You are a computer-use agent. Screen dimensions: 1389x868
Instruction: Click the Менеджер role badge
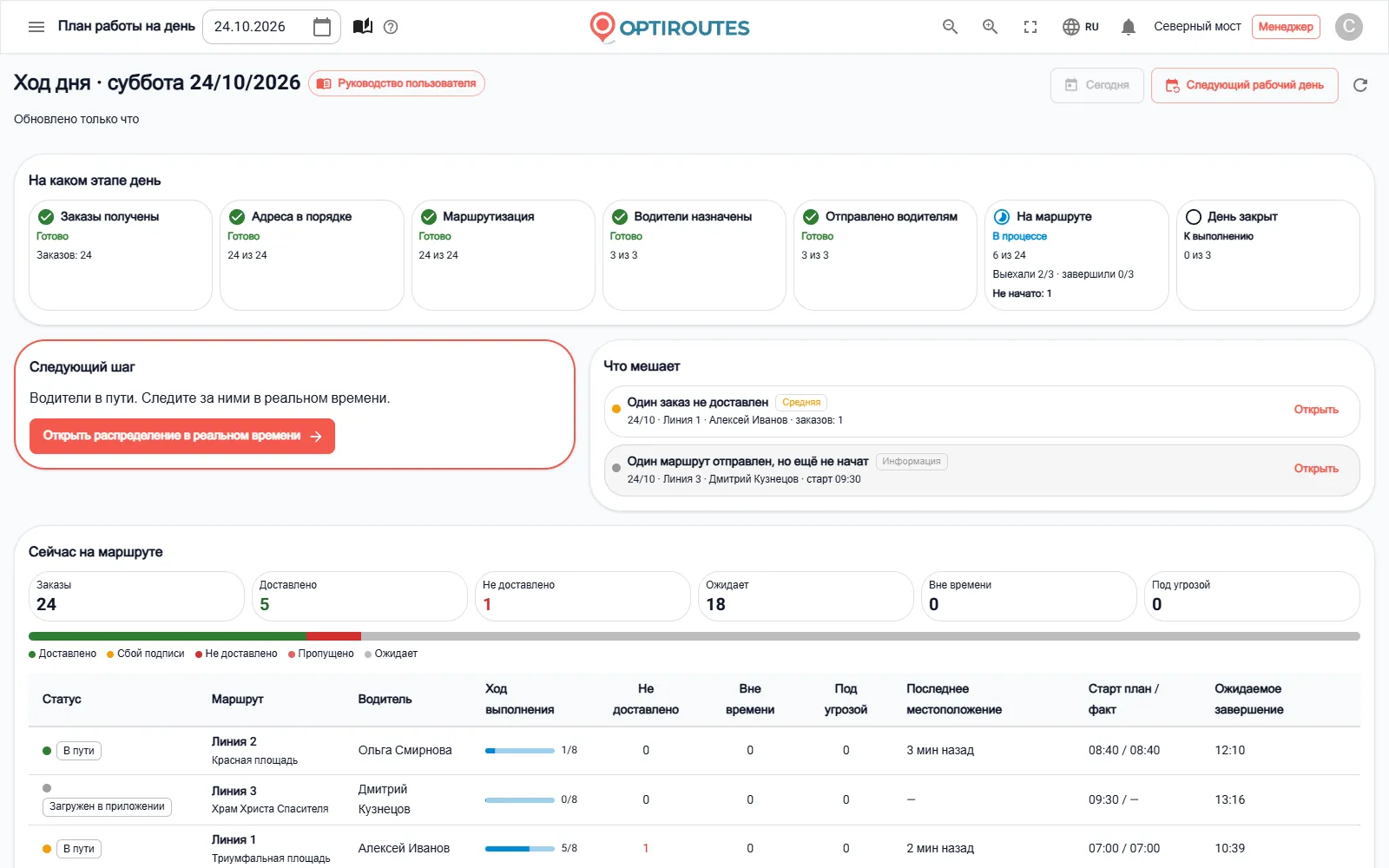(1286, 27)
